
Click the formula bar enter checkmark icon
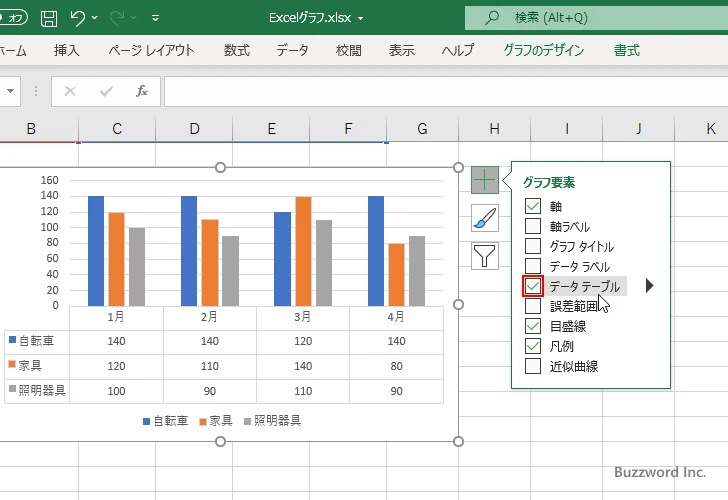(106, 91)
